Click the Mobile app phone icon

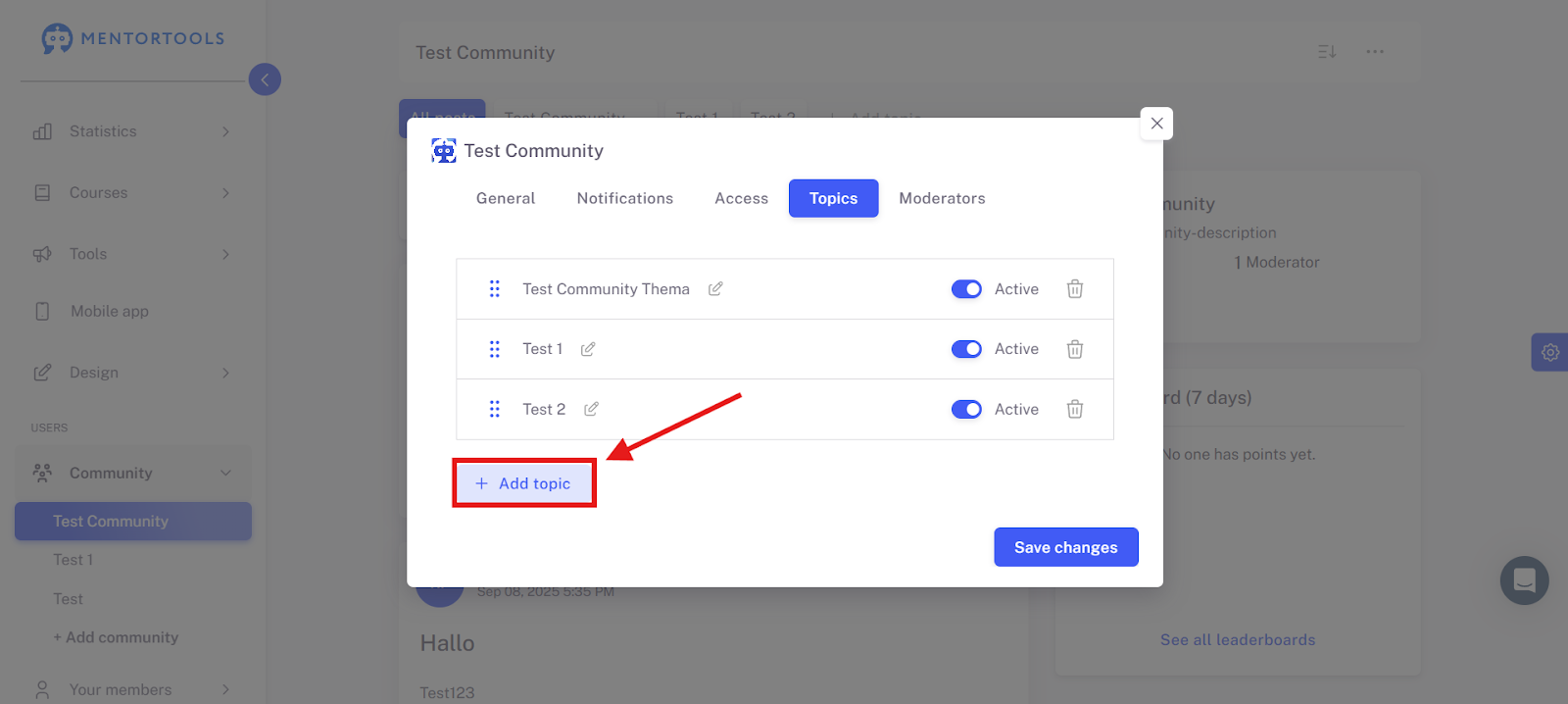(x=42, y=311)
